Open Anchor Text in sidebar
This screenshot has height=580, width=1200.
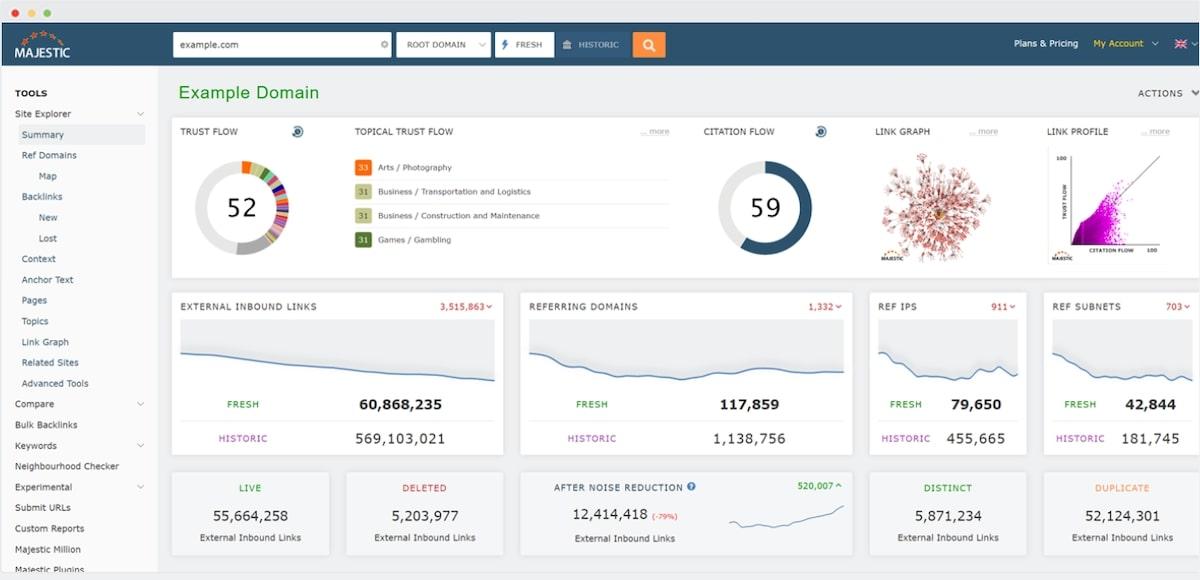[48, 280]
